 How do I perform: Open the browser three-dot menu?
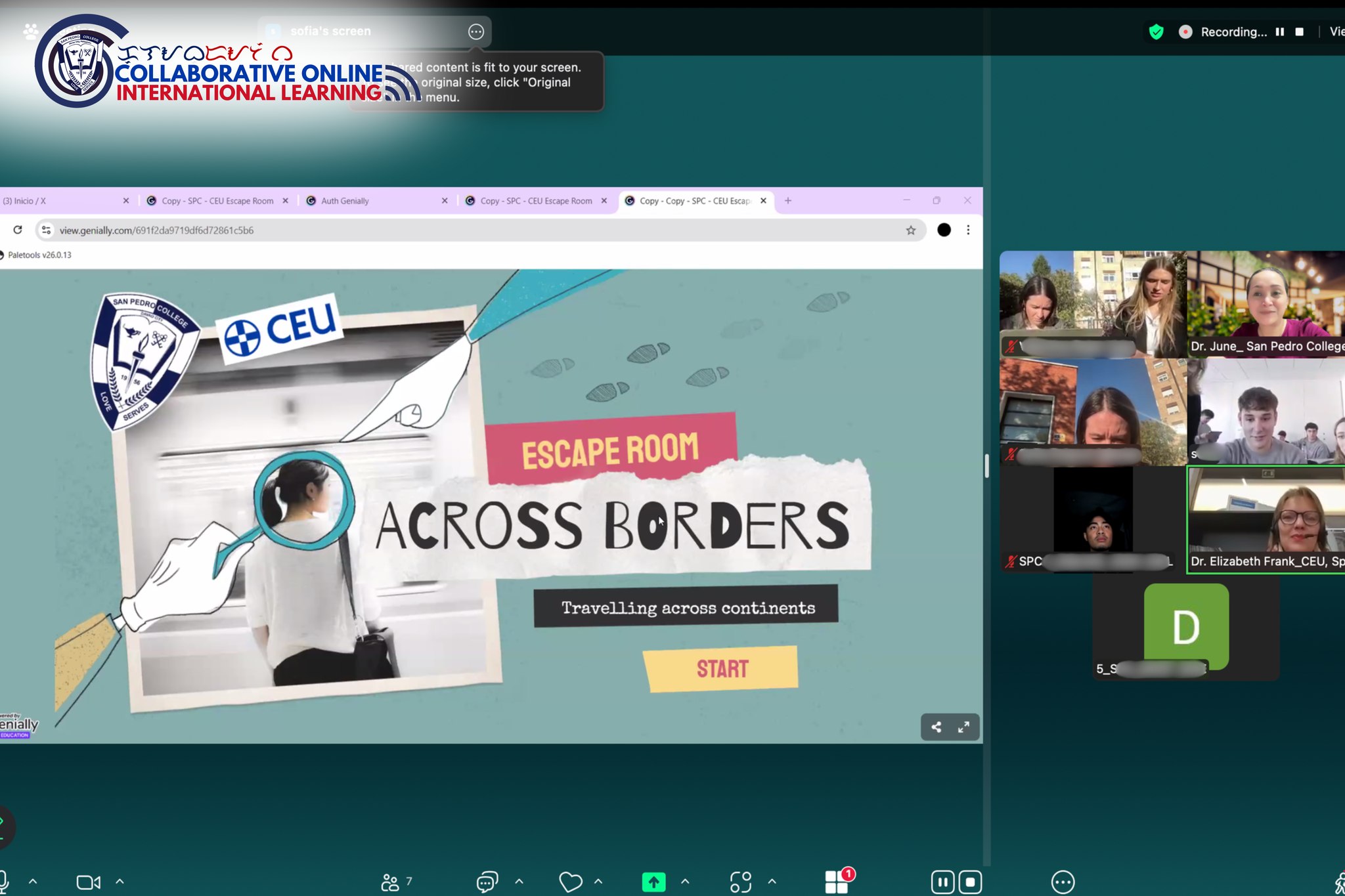(x=968, y=230)
